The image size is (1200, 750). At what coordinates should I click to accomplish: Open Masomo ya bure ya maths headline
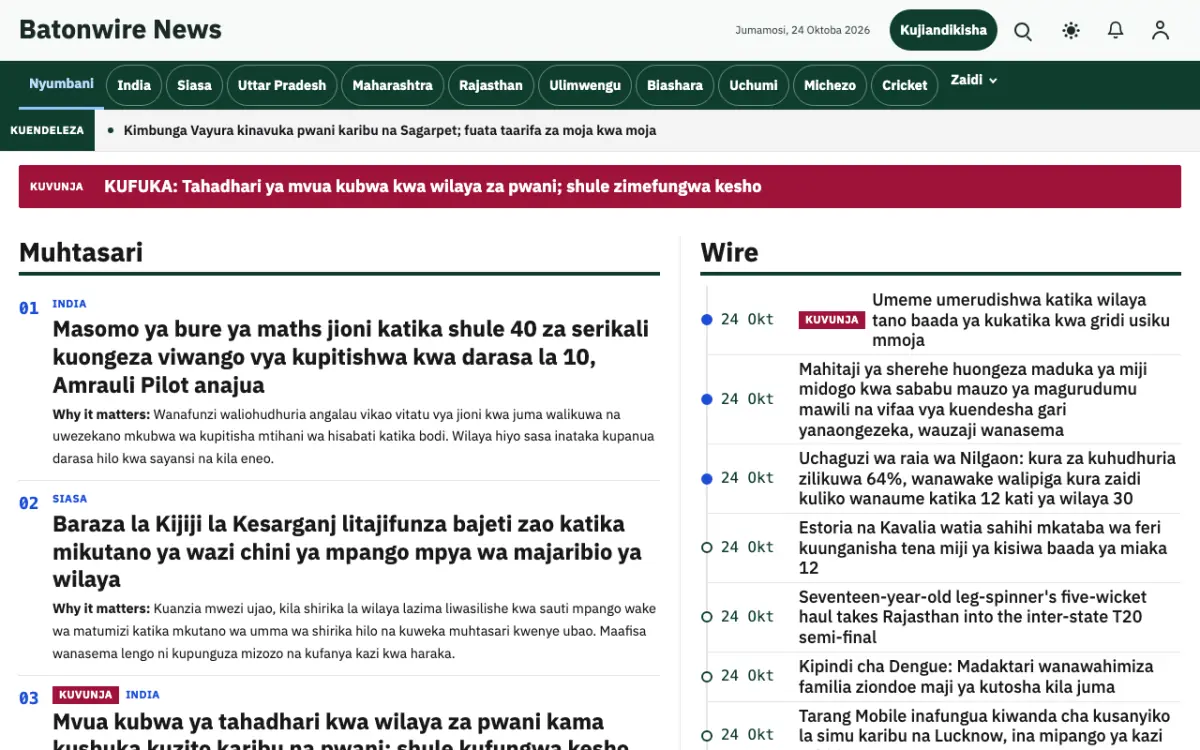tap(351, 357)
